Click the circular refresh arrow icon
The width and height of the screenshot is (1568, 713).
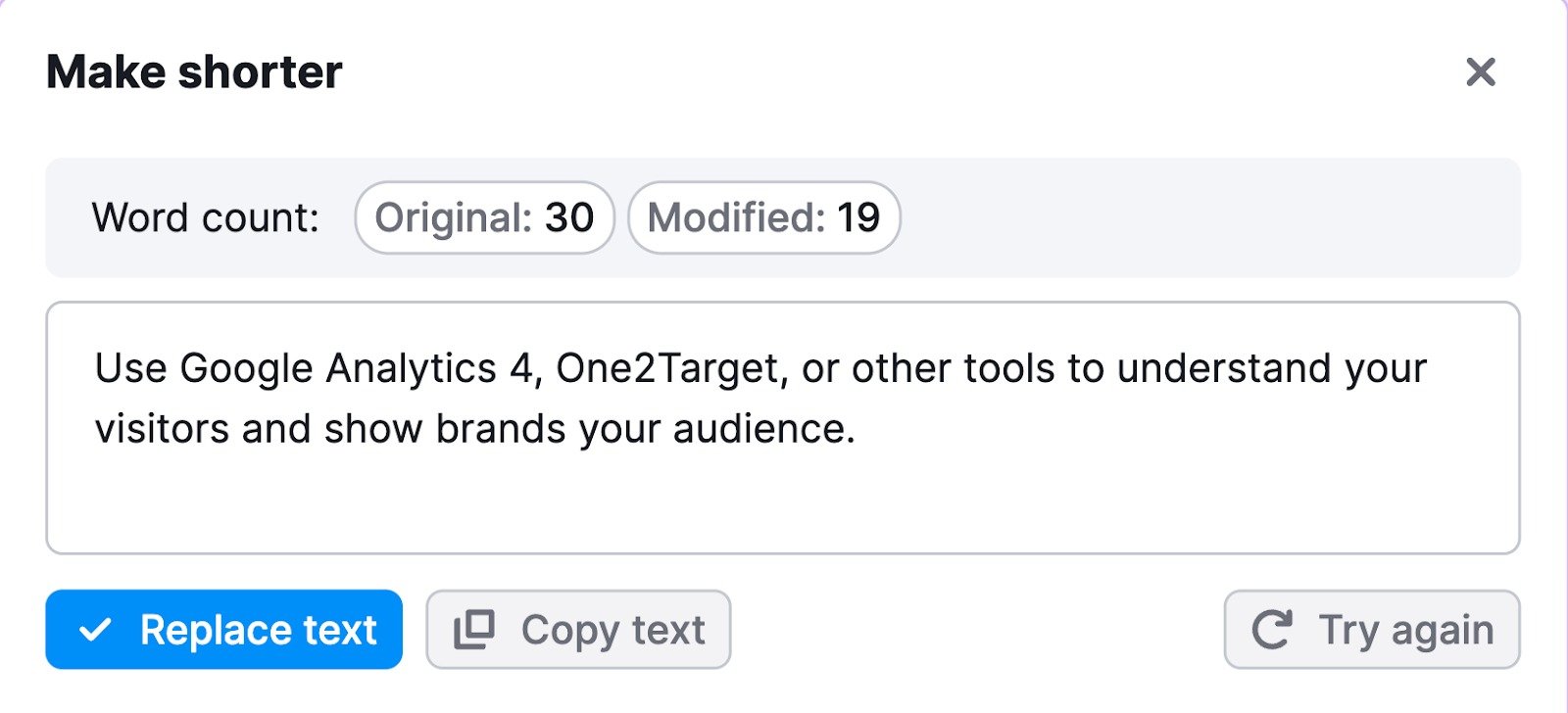(1272, 630)
